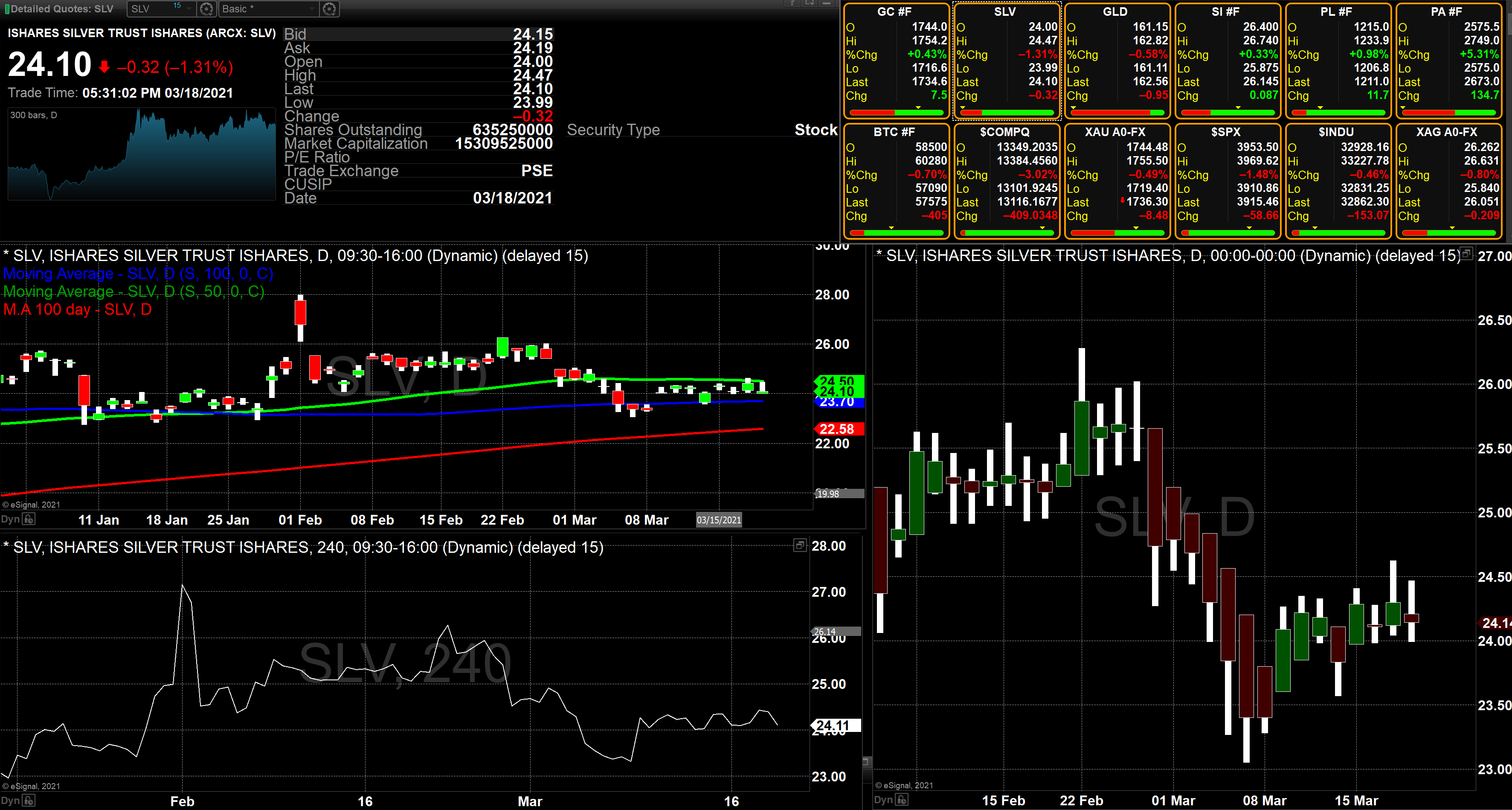This screenshot has width=1512, height=810.
Task: Click the 23.70 blue price label
Action: (x=839, y=402)
